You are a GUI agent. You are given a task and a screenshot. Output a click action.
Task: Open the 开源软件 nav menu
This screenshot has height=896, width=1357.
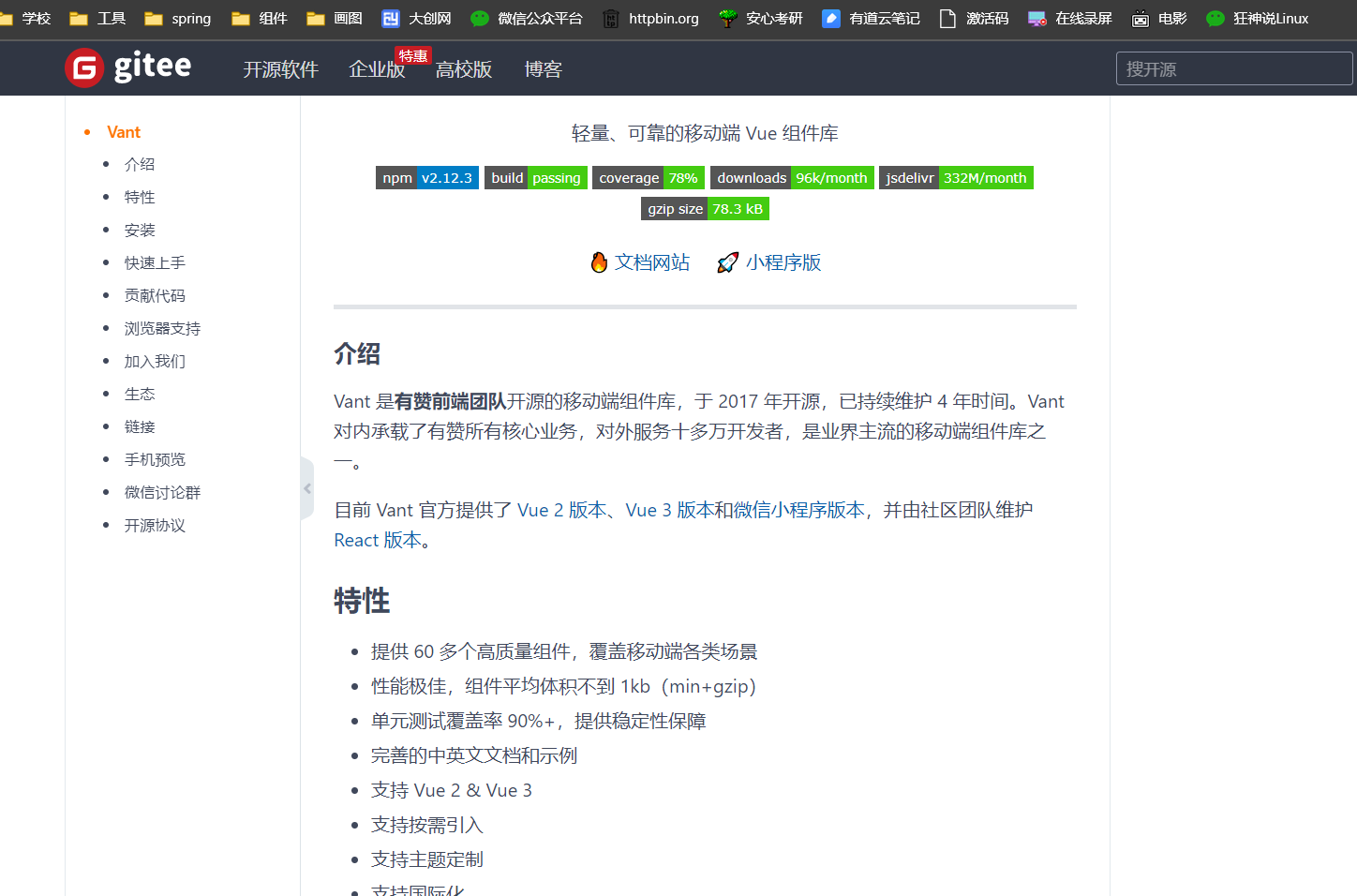[281, 69]
